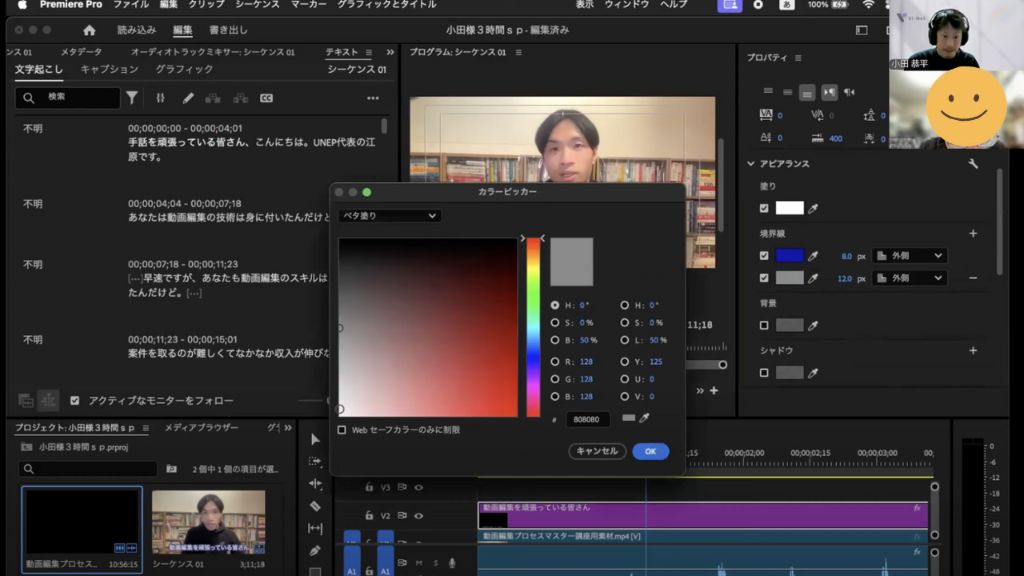Click the hex color value field
Viewport: 1024px width, 576px height.
click(587, 419)
